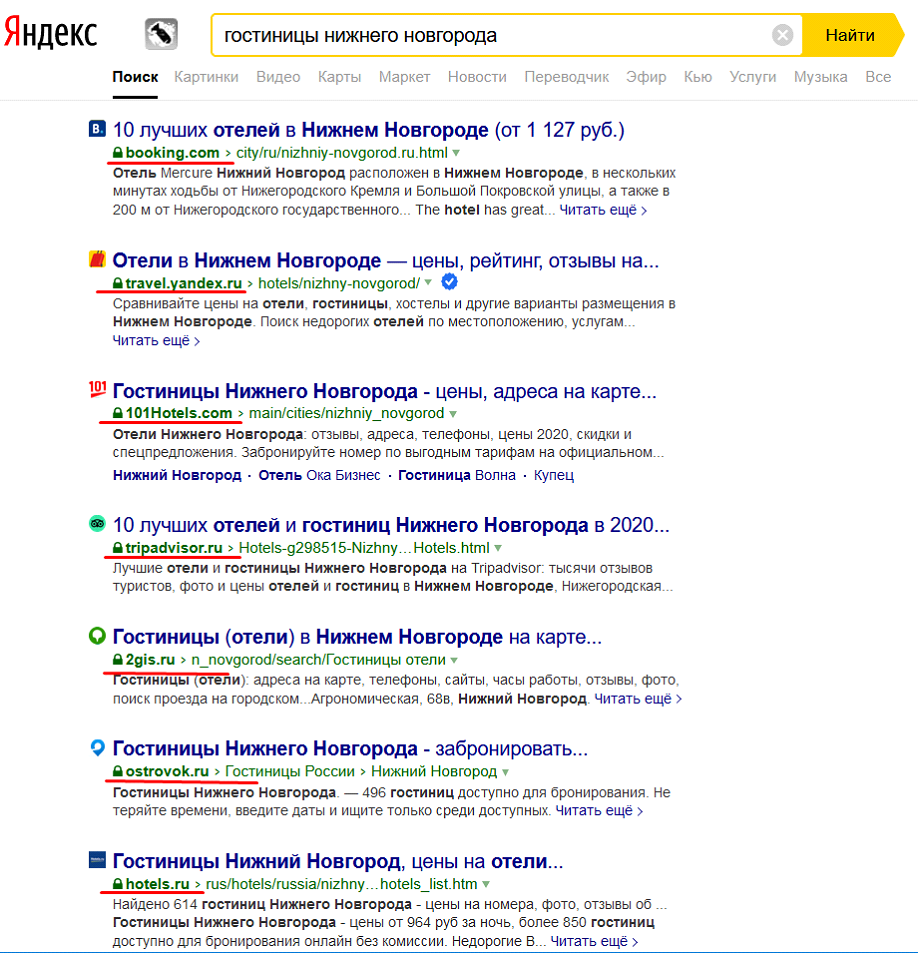Switch to the Картинки tab
Screen dimensions: 920x955
pos(206,77)
